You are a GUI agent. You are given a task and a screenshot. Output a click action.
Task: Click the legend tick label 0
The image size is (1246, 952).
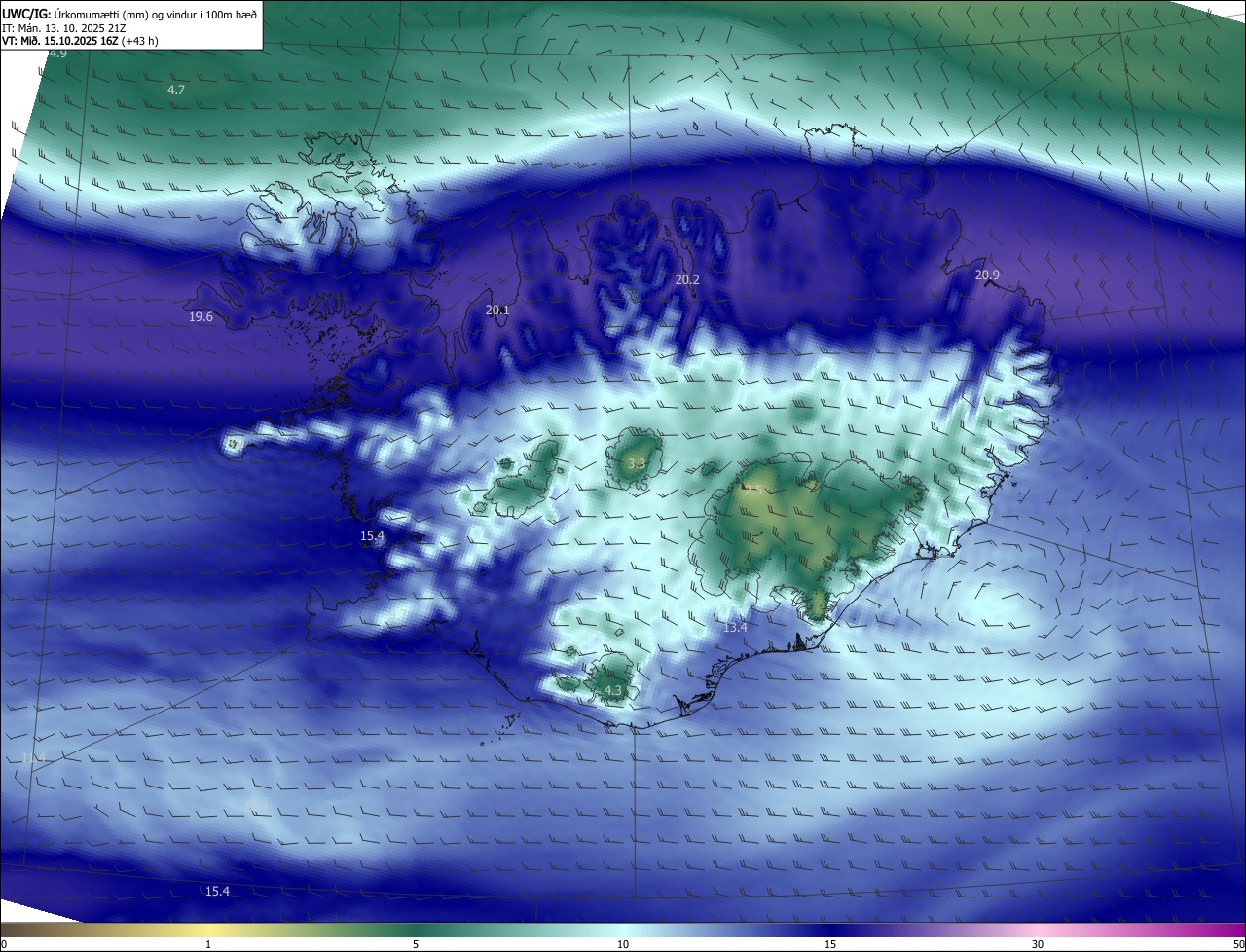pyautogui.click(x=4, y=944)
